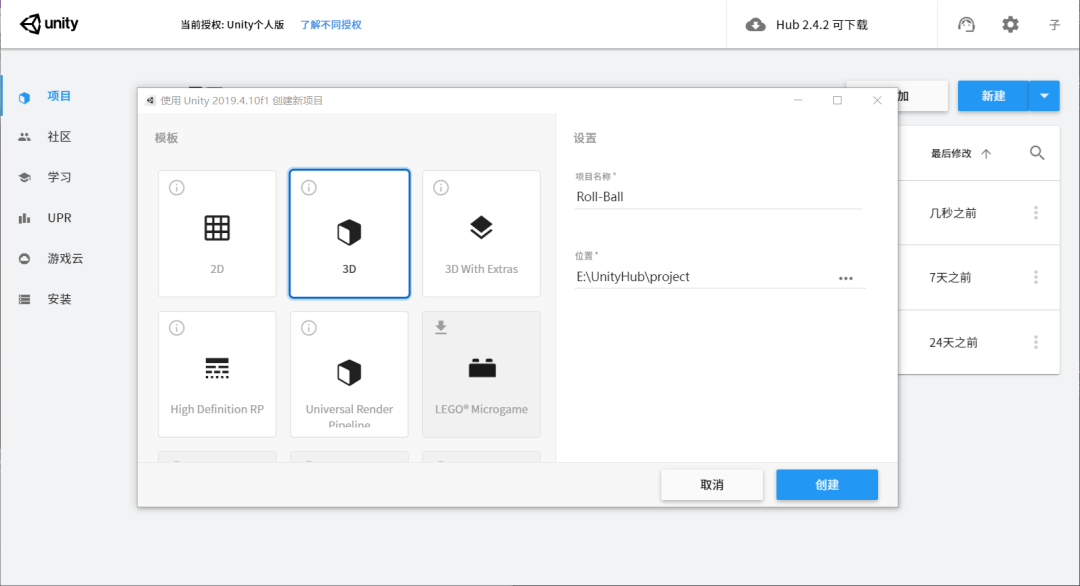
Task: Maximize the create new project dialog
Action: [x=837, y=101]
